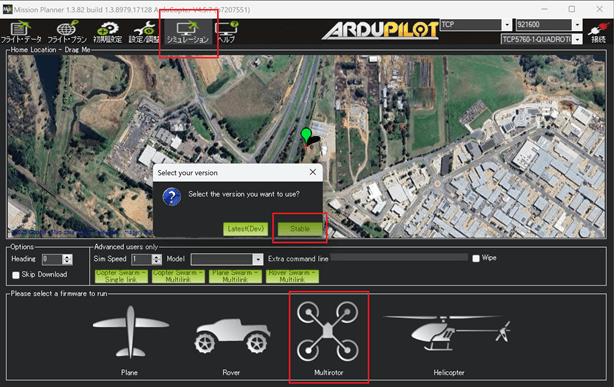Click the Stable version button
Screen dimensions: 614x387
click(x=300, y=229)
